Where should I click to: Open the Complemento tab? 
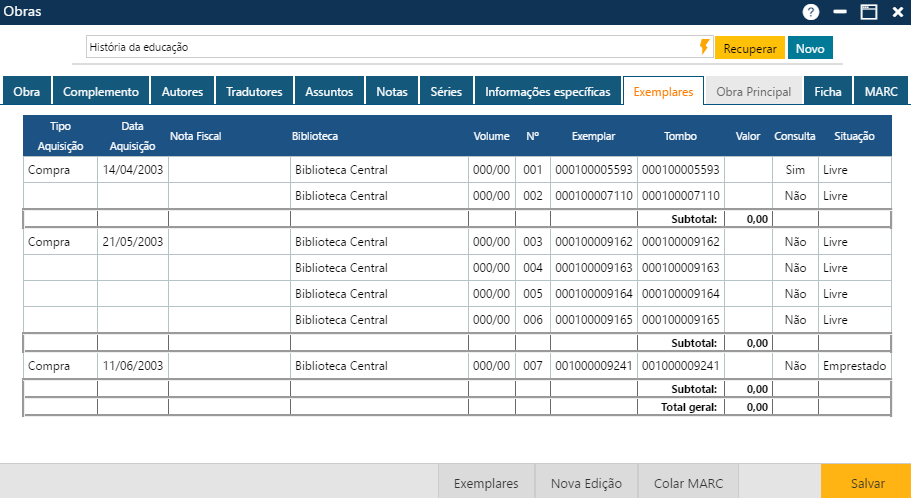[x=101, y=92]
